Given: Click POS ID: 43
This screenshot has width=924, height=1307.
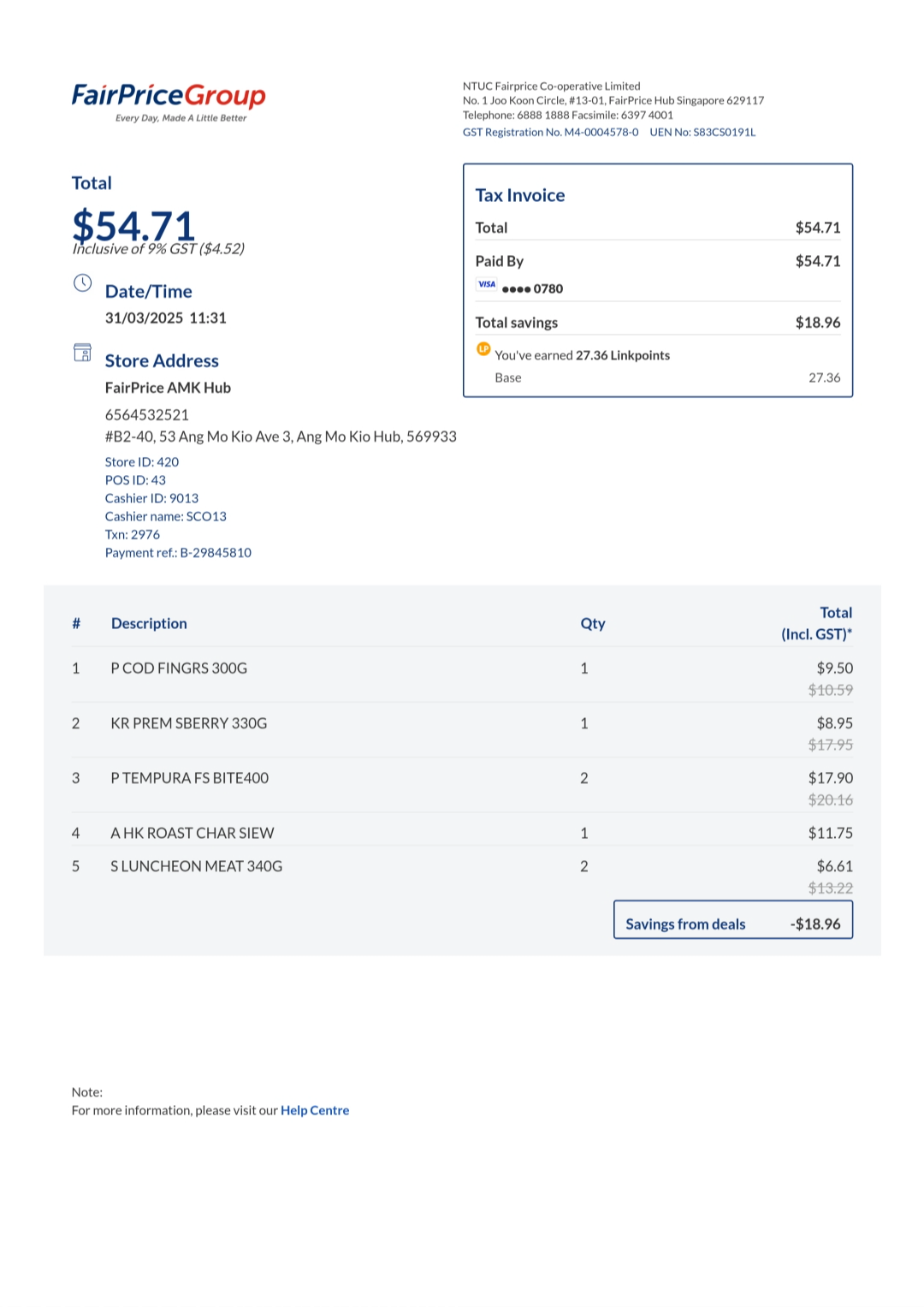Looking at the screenshot, I should click(x=135, y=480).
